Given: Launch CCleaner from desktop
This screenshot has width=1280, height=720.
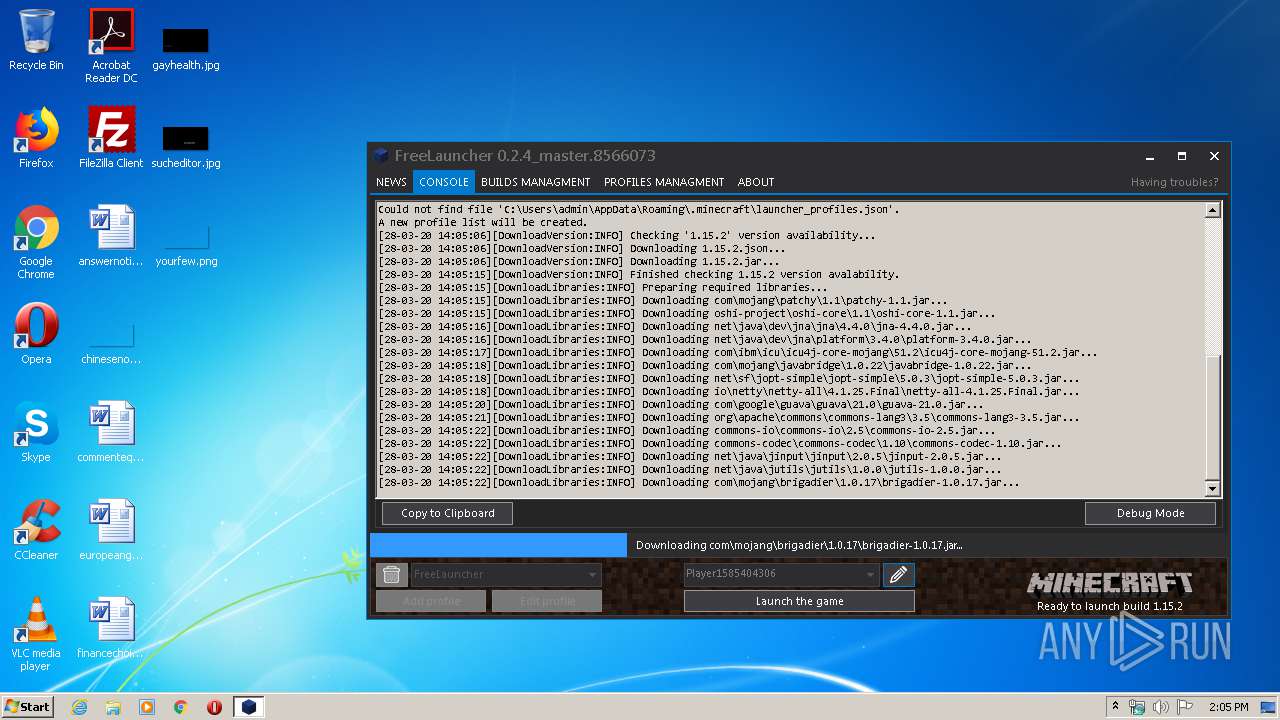Looking at the screenshot, I should (36, 530).
